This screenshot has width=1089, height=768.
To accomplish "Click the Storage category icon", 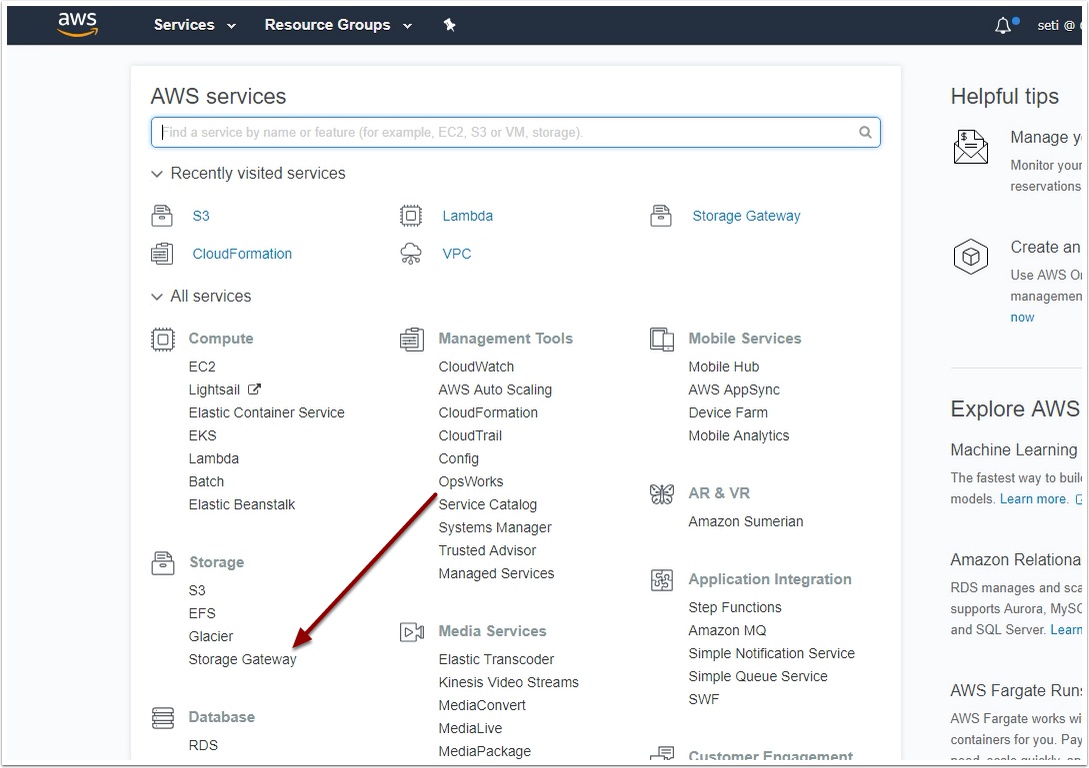I will pyautogui.click(x=163, y=562).
